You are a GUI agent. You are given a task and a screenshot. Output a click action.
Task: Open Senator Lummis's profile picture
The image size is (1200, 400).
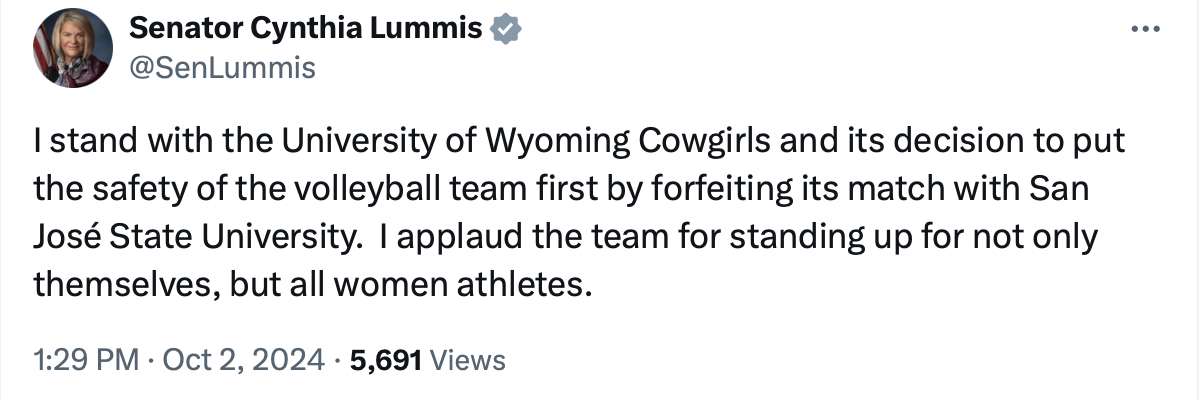[x=71, y=50]
